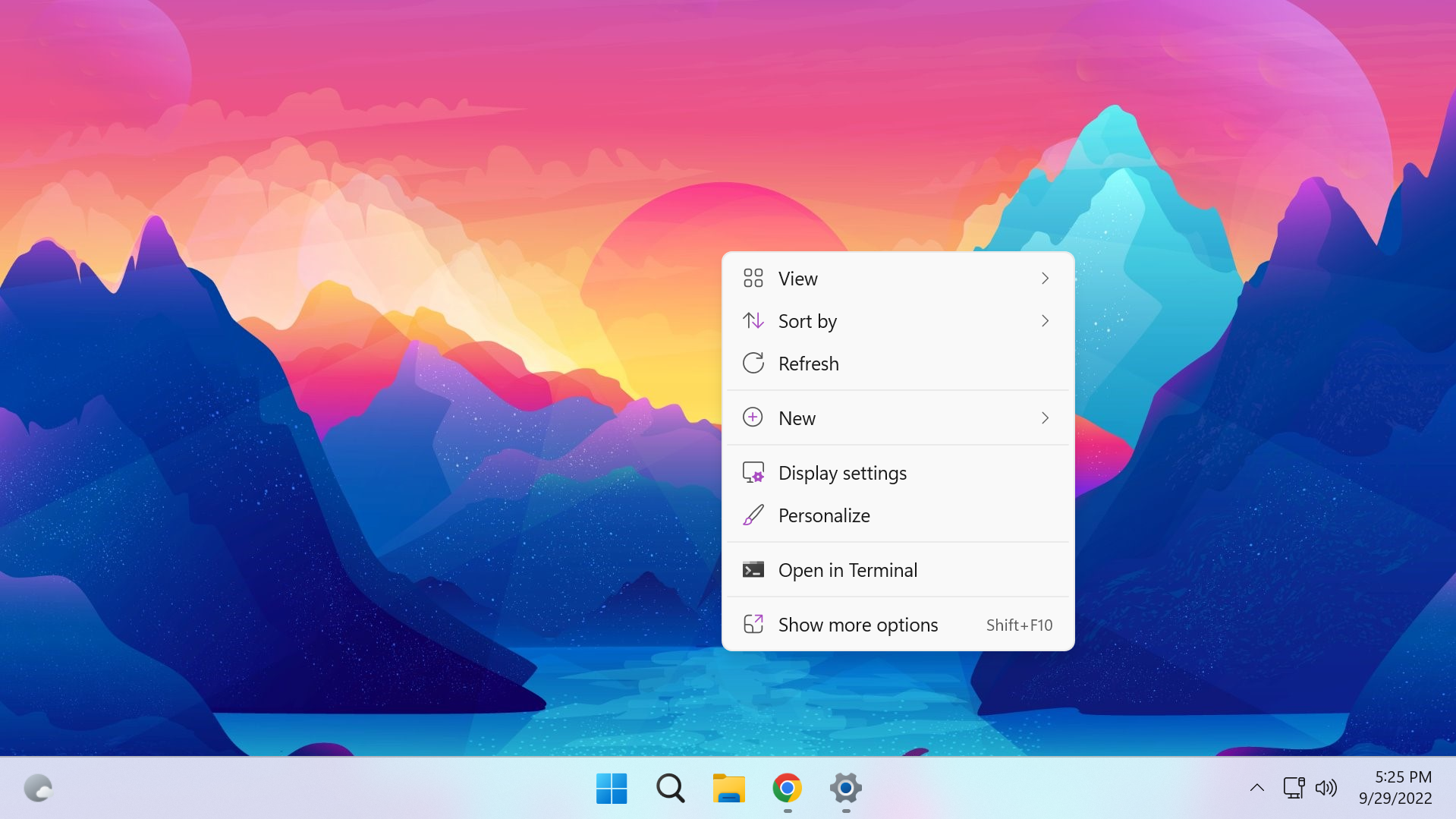The height and width of the screenshot is (819, 1456).
Task: Click the New plus-circle icon
Action: click(x=752, y=417)
